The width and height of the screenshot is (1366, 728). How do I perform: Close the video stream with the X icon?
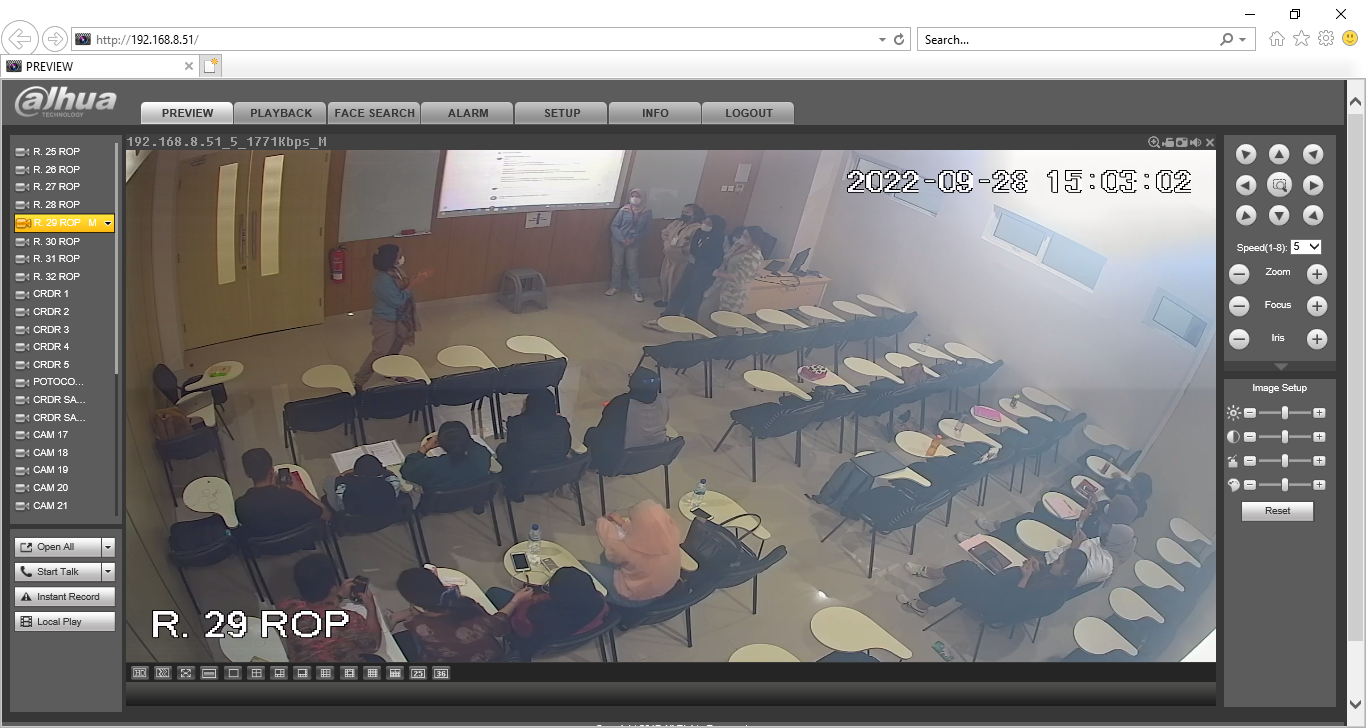1210,142
